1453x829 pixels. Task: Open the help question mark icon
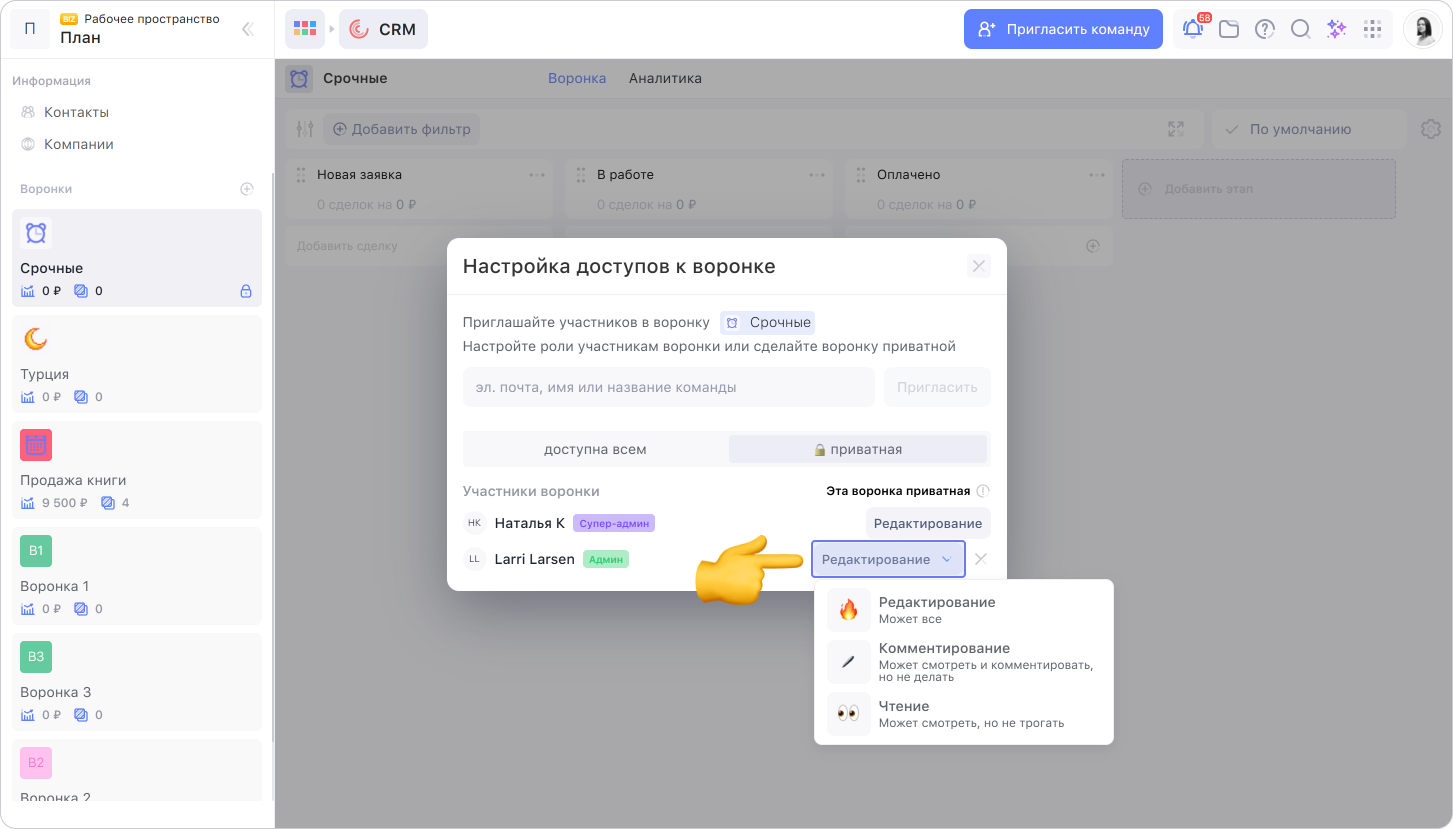coord(1265,29)
